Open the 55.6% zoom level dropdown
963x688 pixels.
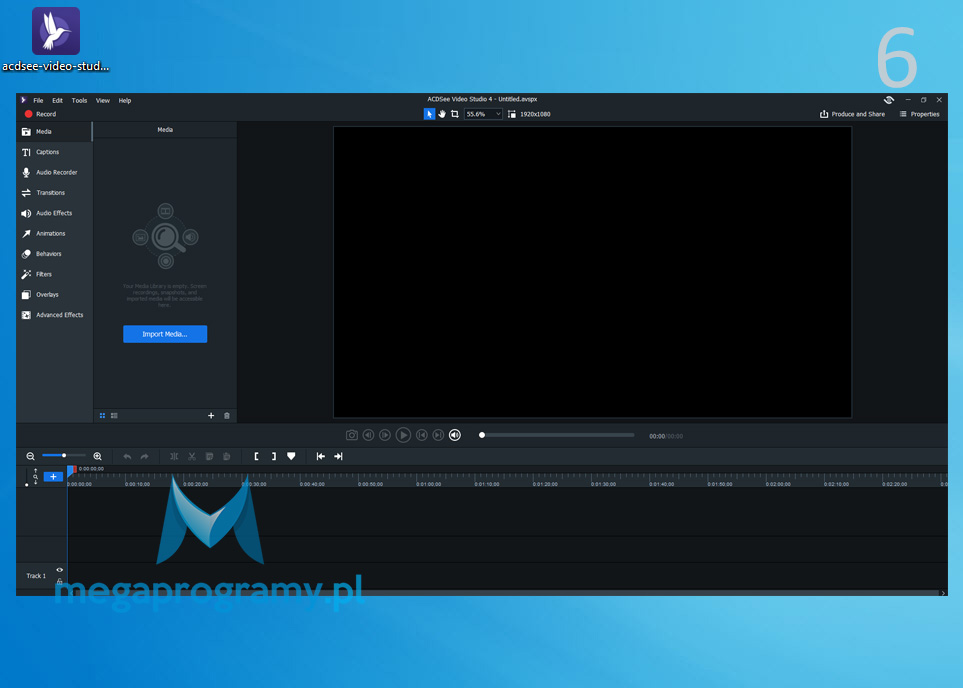tap(483, 114)
